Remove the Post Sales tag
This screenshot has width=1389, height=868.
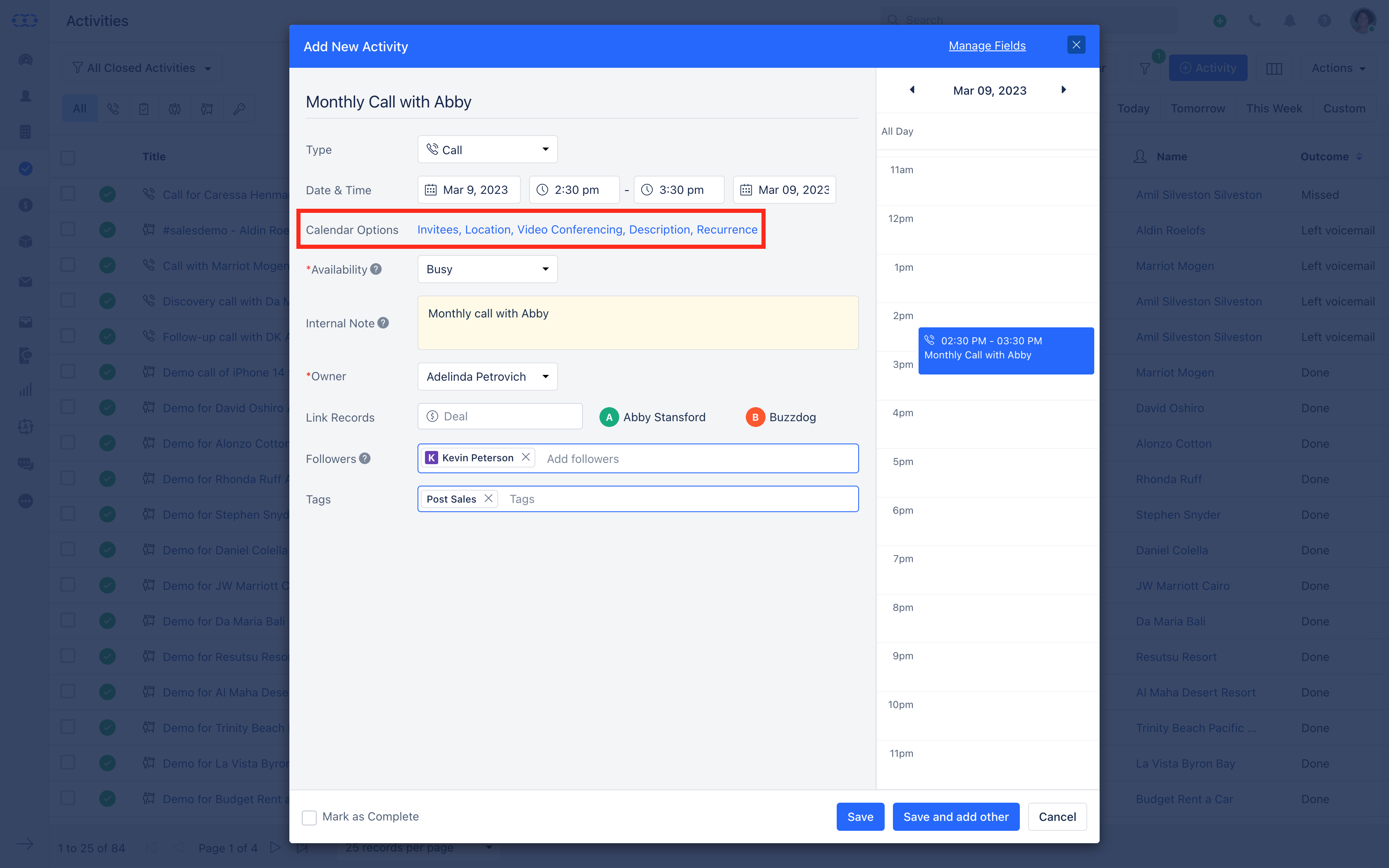pos(489,498)
